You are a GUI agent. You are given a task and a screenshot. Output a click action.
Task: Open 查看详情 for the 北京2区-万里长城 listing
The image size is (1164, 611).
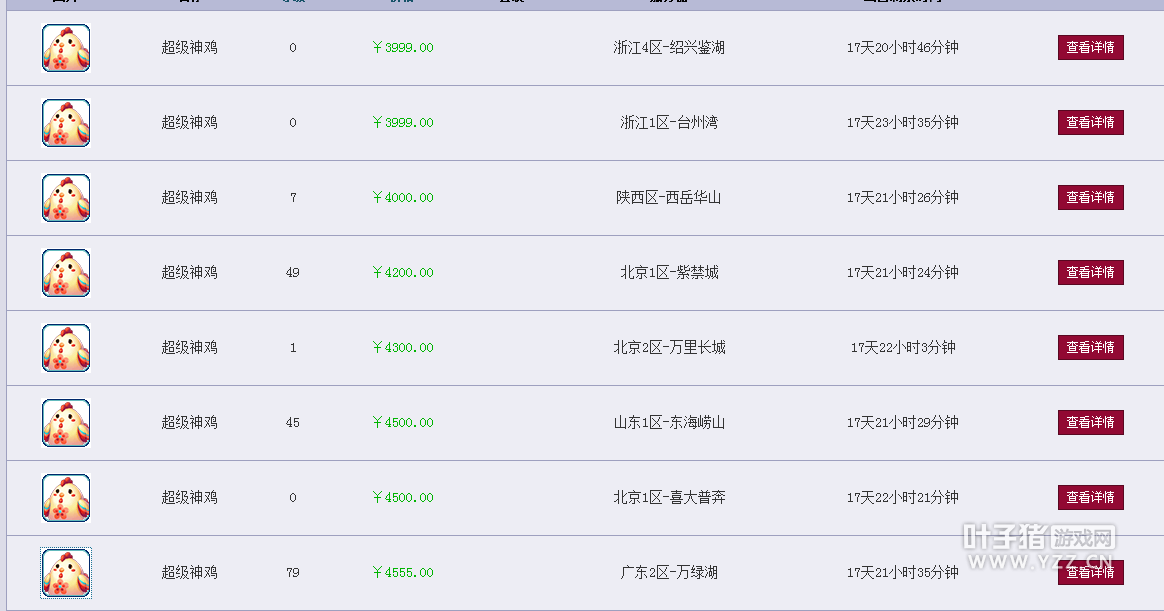(1091, 347)
